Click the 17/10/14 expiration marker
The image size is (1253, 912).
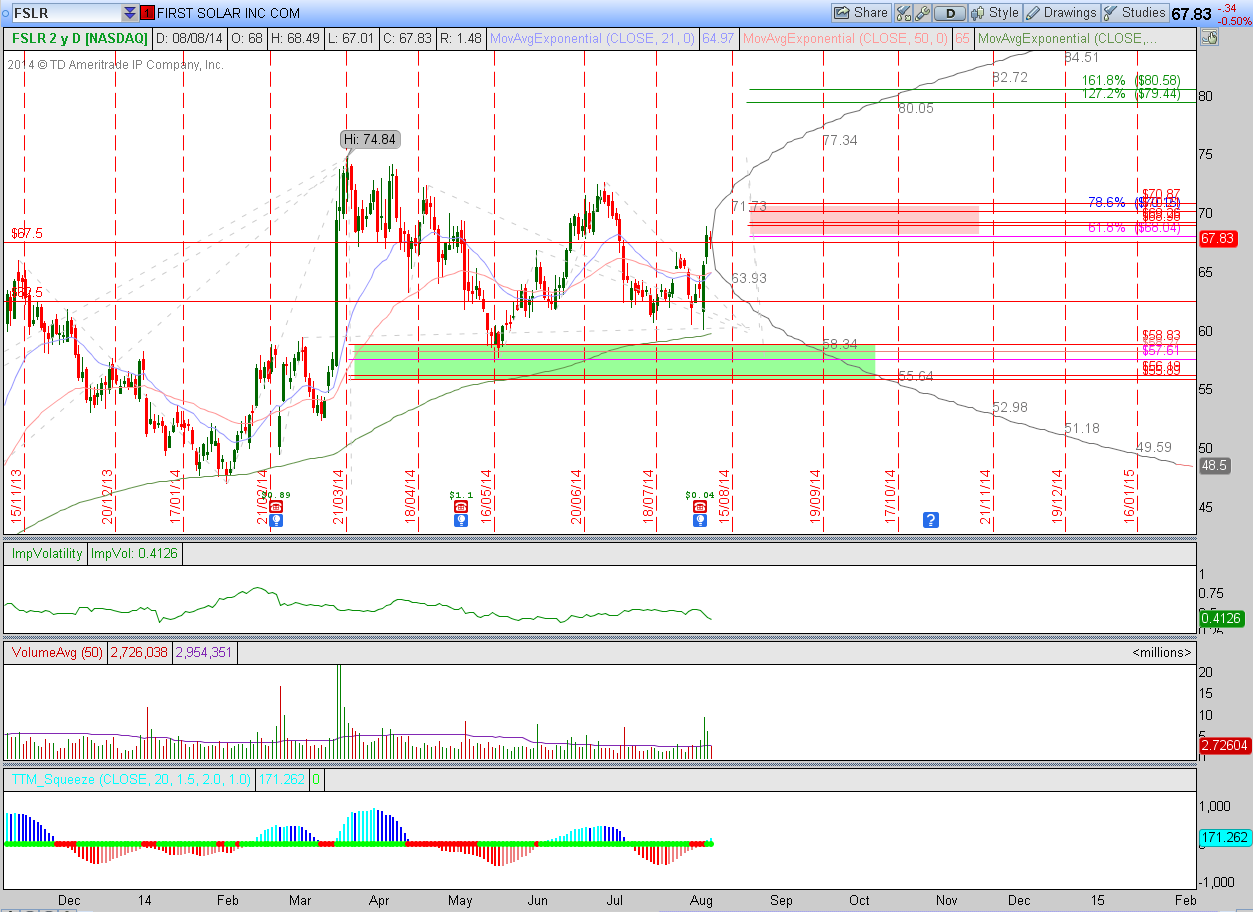tap(889, 497)
